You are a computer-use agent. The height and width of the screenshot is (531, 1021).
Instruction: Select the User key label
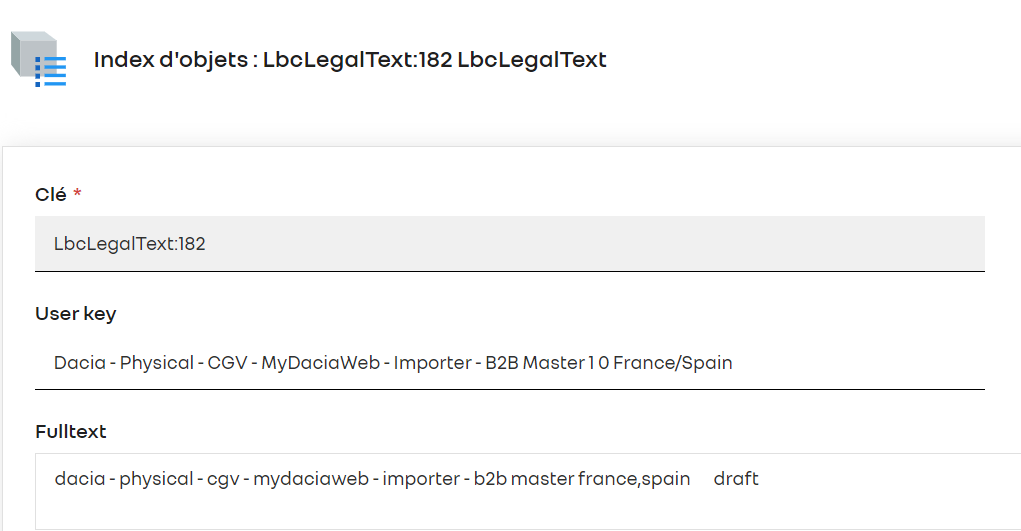(x=76, y=313)
